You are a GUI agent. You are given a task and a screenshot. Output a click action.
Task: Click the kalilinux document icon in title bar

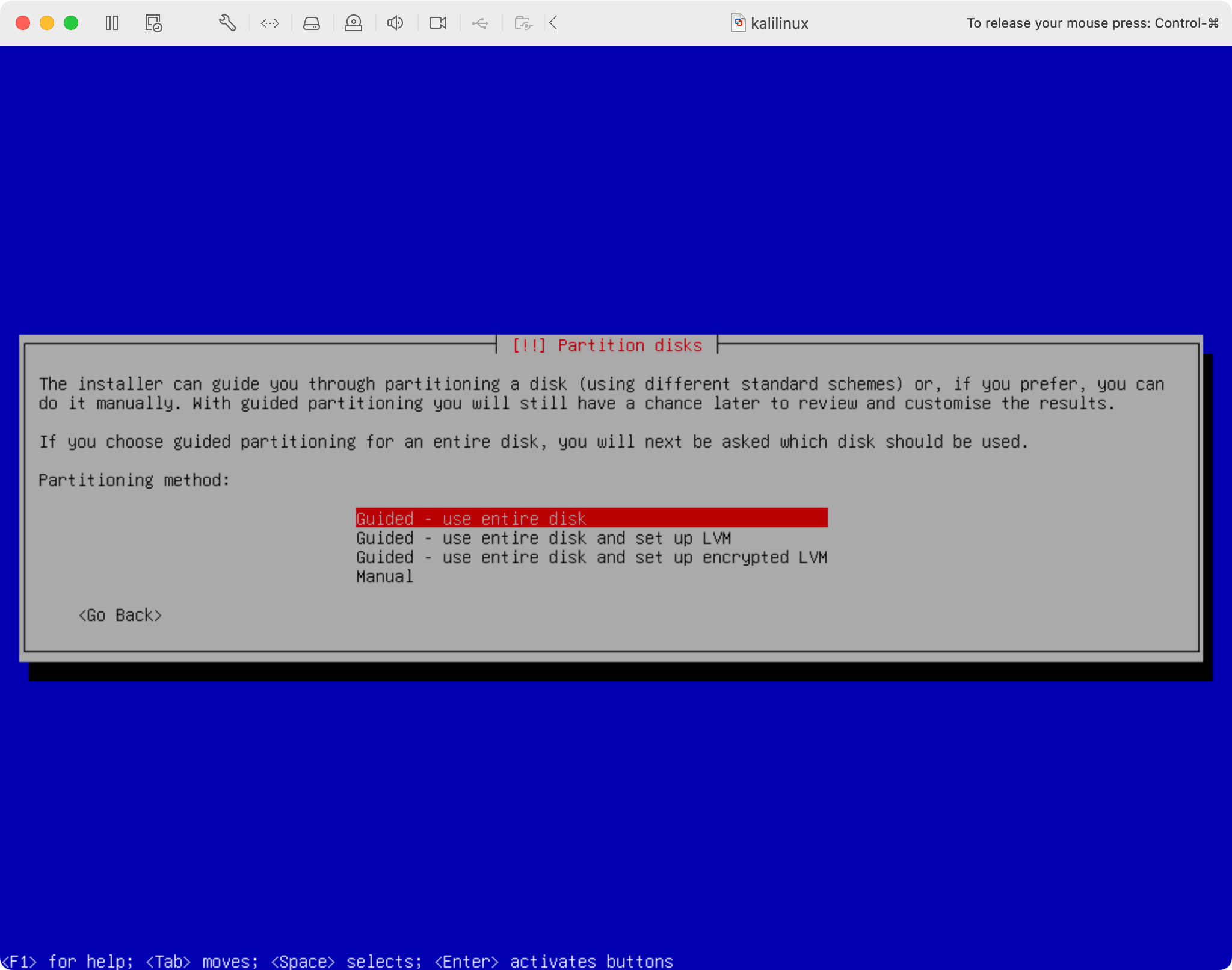pyautogui.click(x=739, y=23)
